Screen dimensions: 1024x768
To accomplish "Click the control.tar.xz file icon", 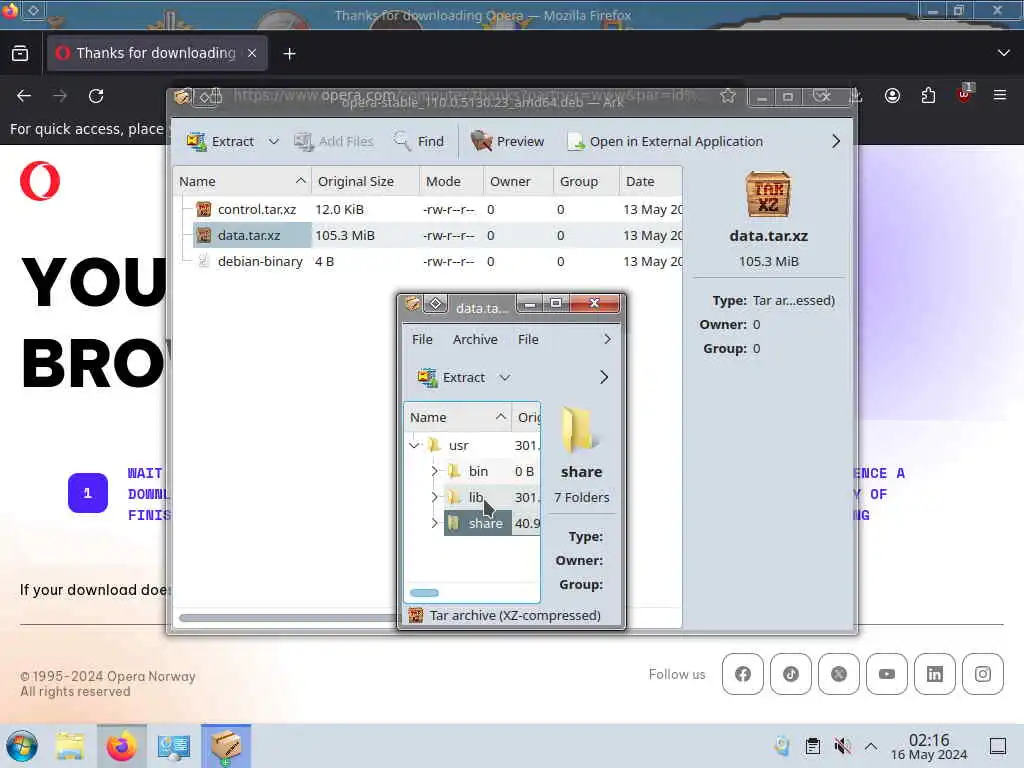I will click(204, 210).
